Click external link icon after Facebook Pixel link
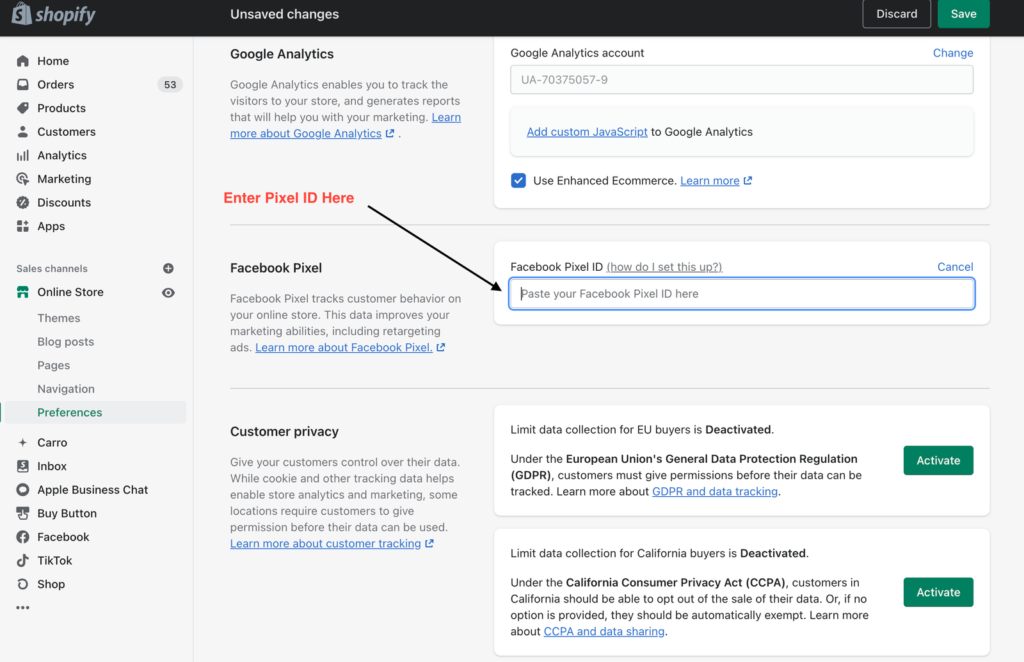The width and height of the screenshot is (1024, 662). (441, 347)
